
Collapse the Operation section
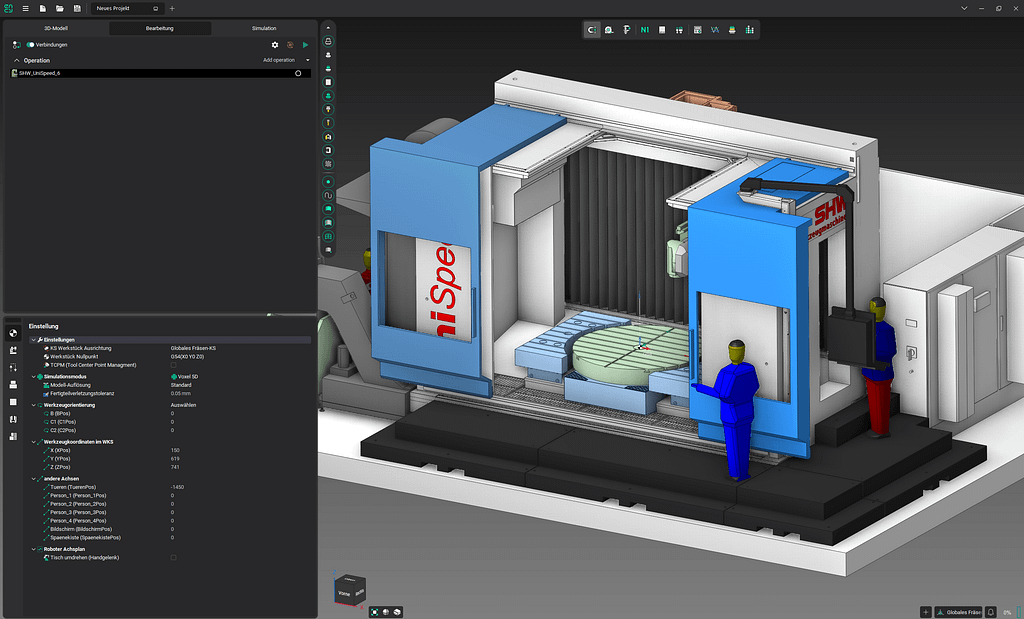click(16, 60)
